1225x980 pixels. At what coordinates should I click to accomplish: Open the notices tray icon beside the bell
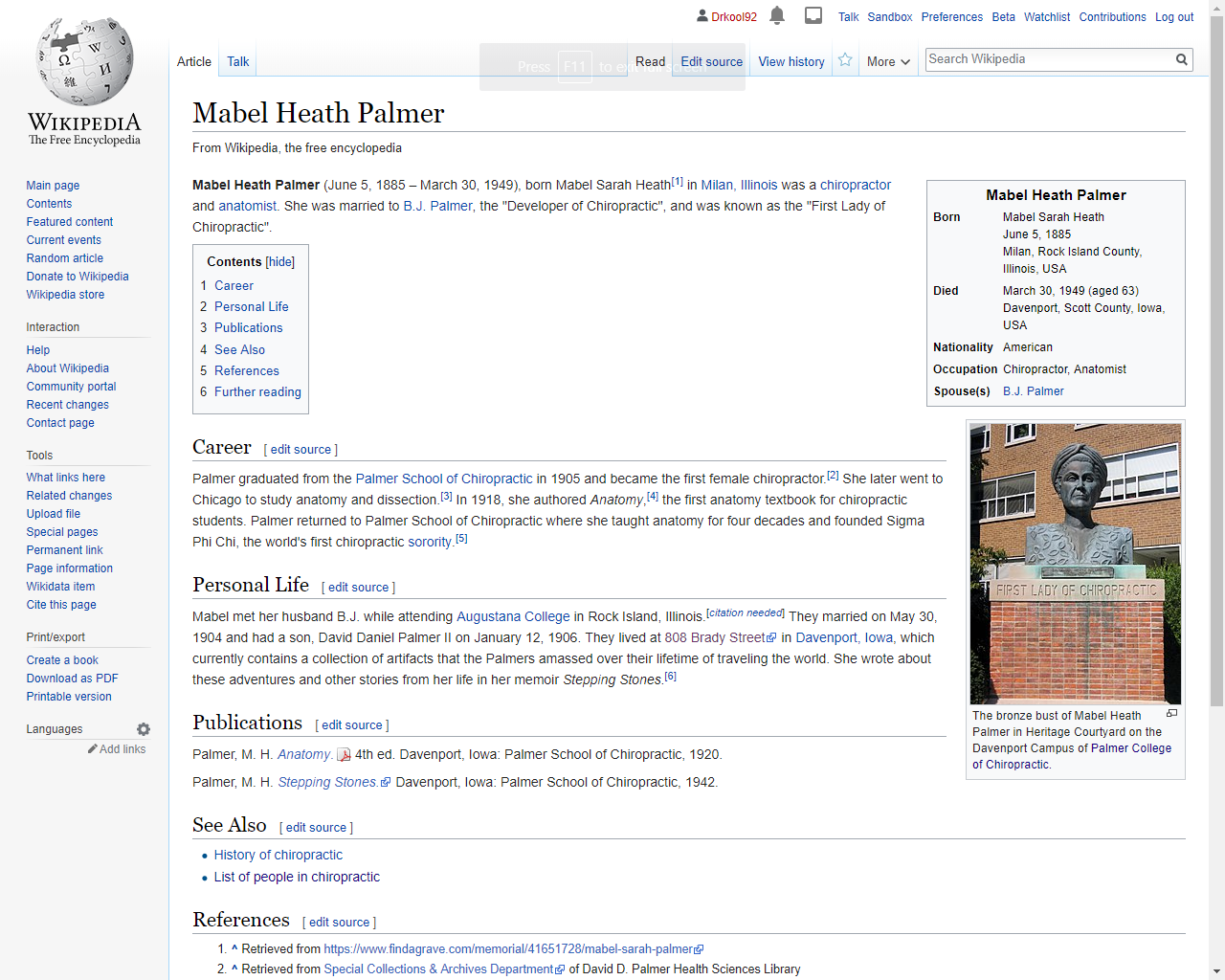click(x=814, y=15)
